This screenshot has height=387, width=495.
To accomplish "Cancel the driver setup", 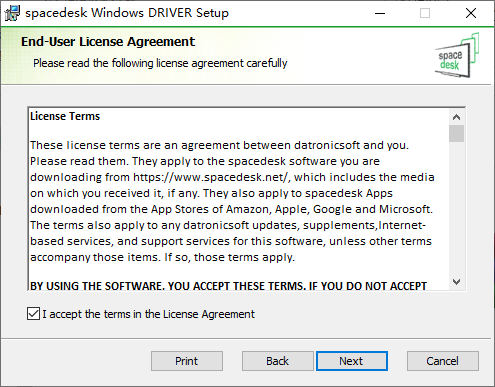I will tap(443, 361).
